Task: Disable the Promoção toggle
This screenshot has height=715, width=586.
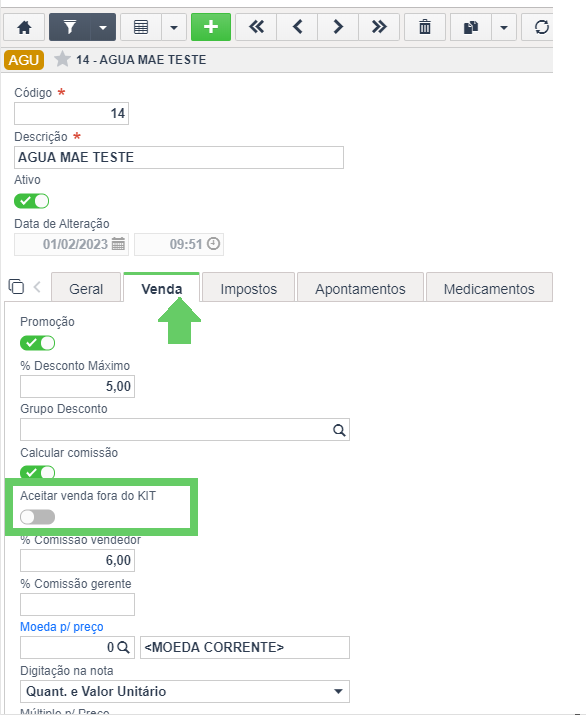Action: (x=37, y=343)
